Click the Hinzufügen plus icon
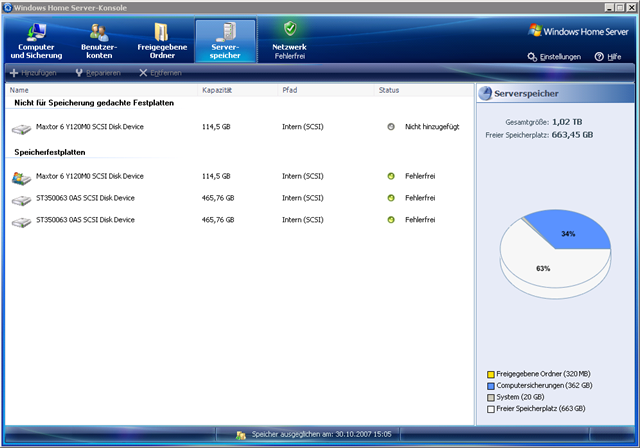 coord(14,73)
